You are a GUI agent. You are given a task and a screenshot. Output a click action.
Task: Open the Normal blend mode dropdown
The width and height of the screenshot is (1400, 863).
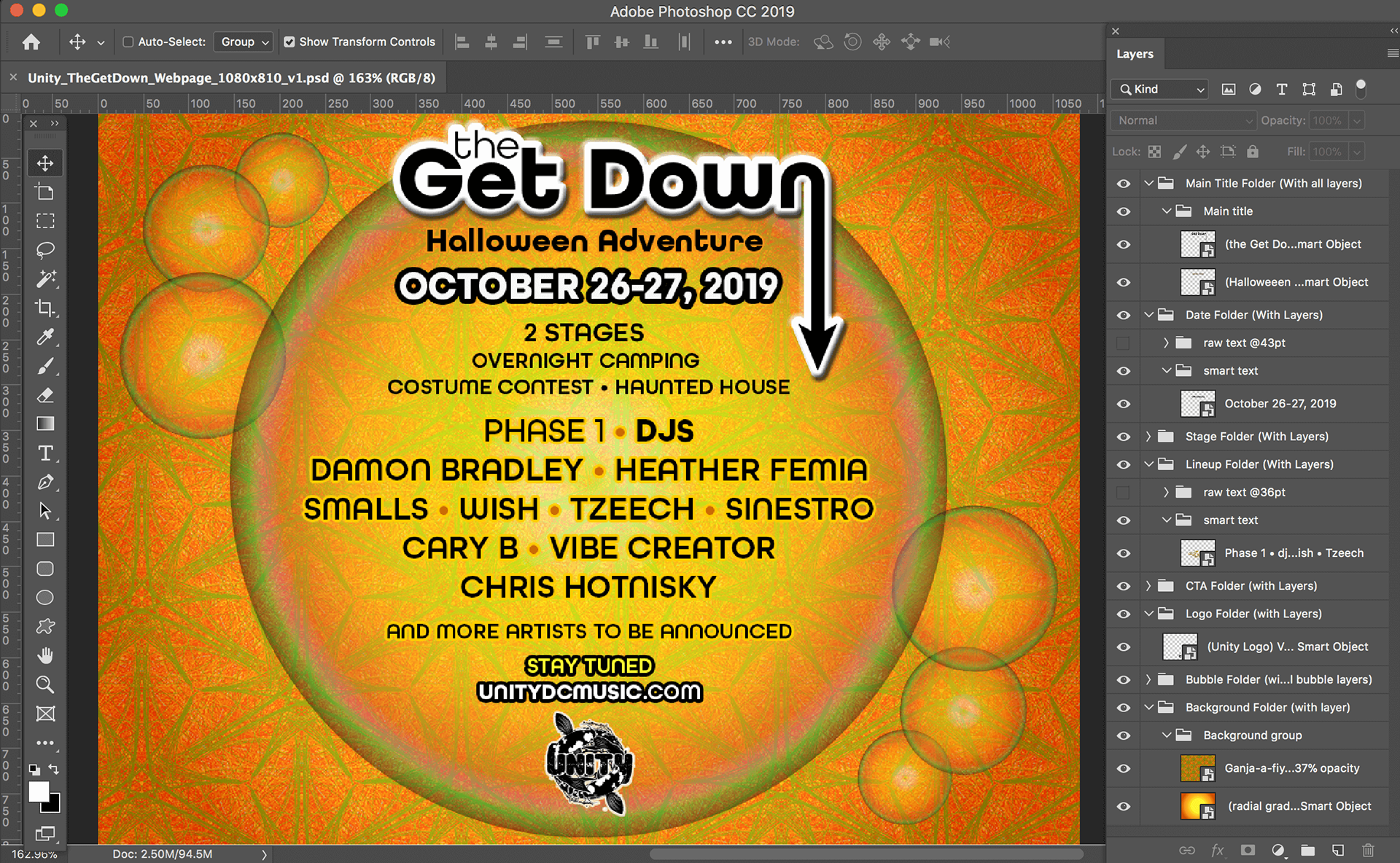(1182, 121)
